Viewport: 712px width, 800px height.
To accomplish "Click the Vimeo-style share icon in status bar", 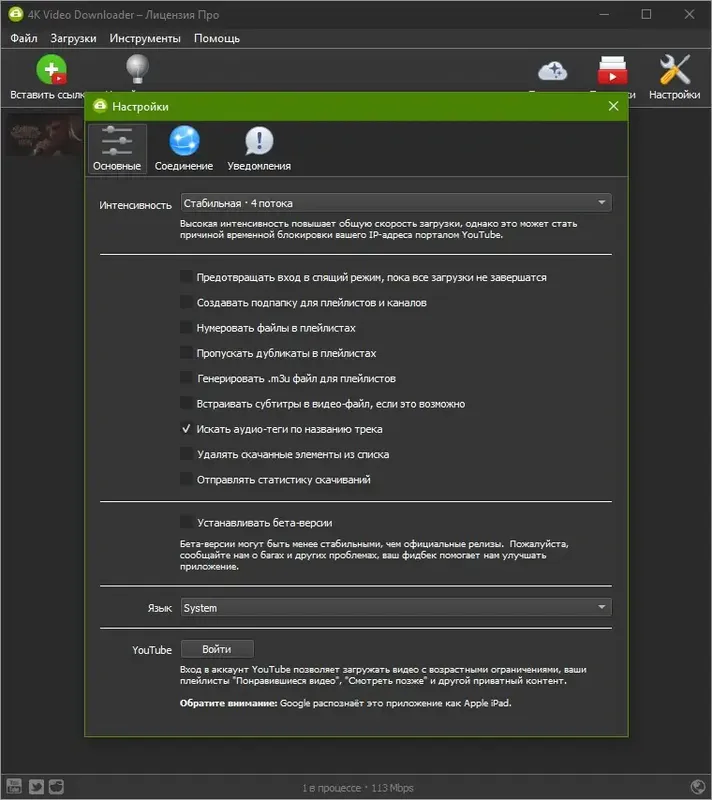I will coord(56,786).
